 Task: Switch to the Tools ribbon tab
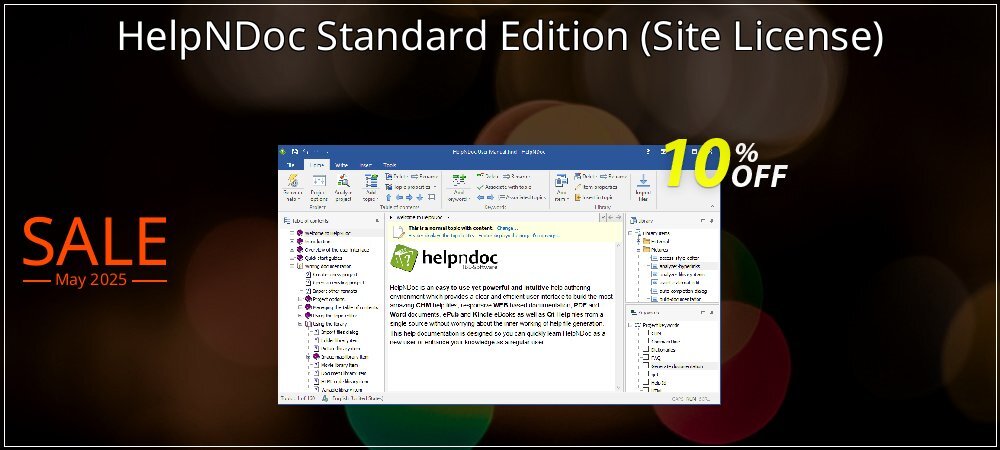coord(389,164)
